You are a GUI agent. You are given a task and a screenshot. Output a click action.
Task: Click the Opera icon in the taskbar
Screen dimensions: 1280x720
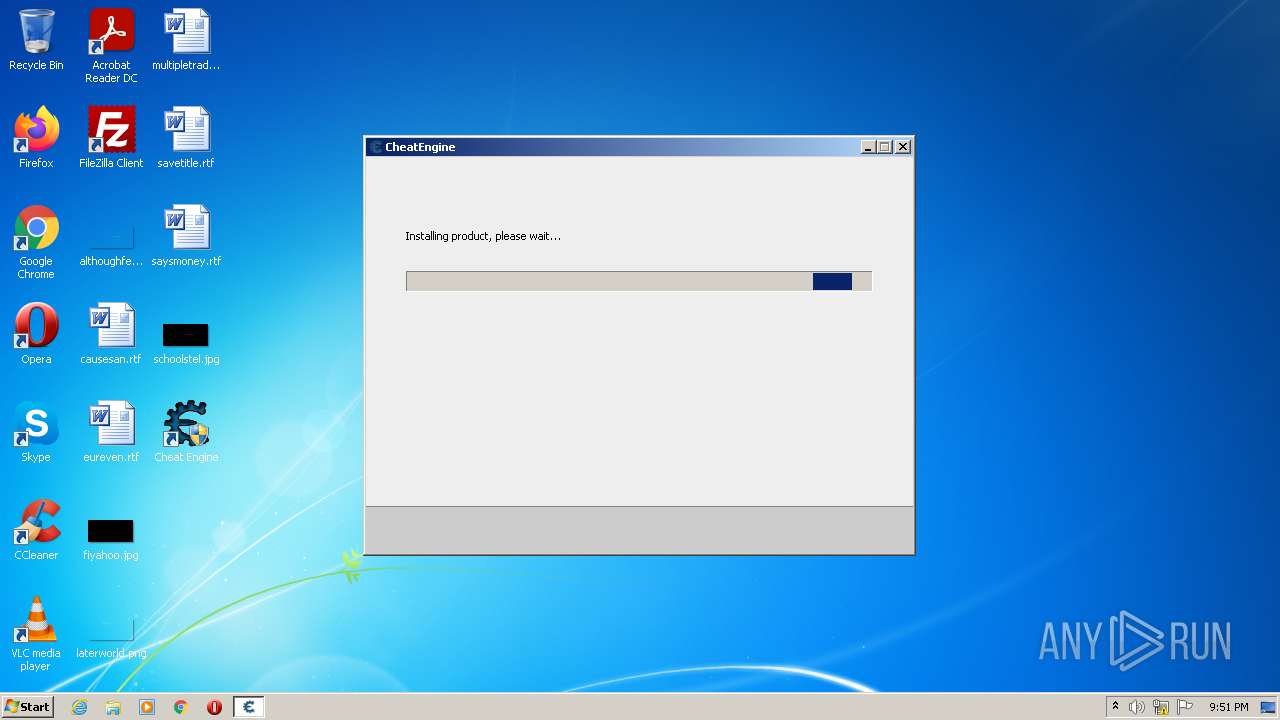pyautogui.click(x=214, y=707)
